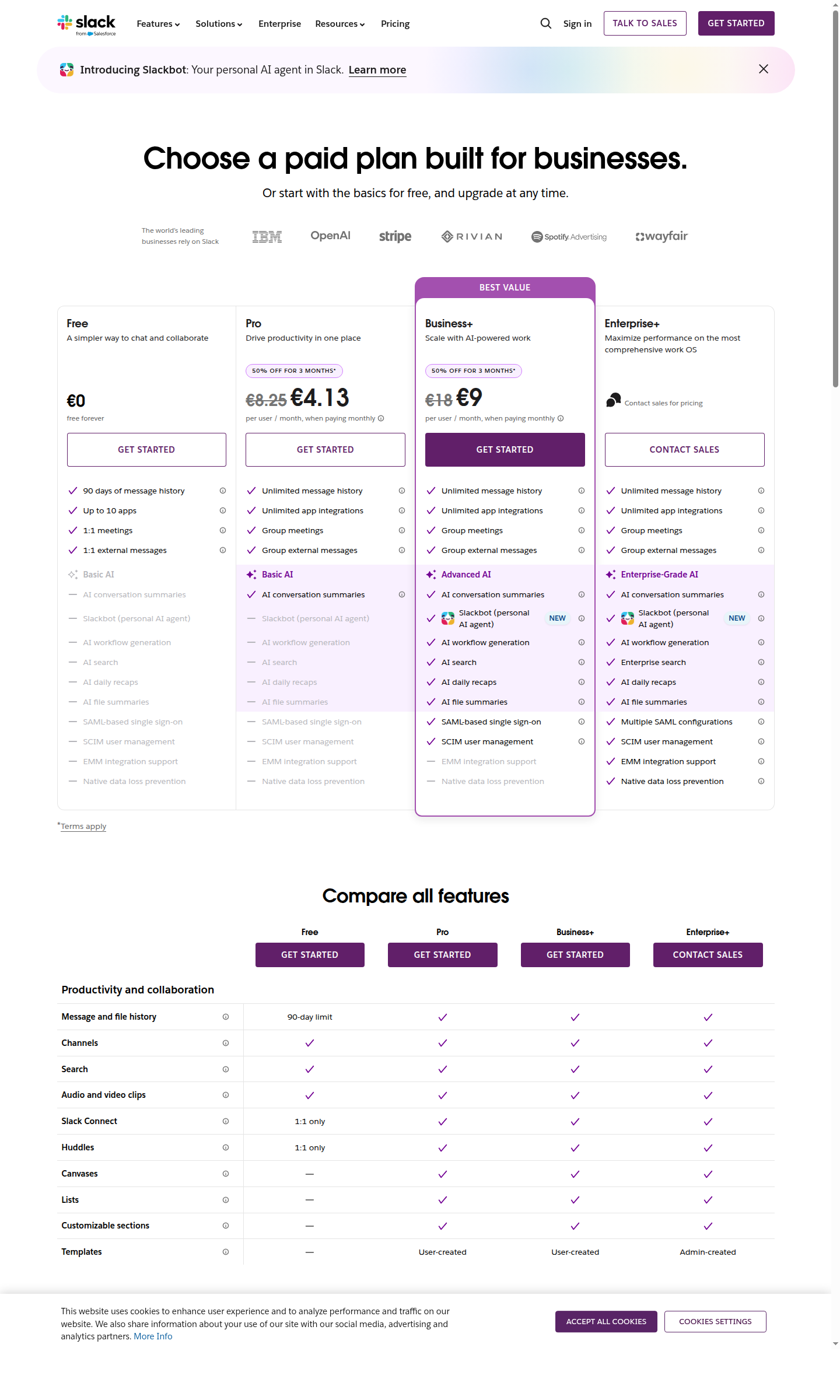Click Get Started in the header

coord(736,23)
